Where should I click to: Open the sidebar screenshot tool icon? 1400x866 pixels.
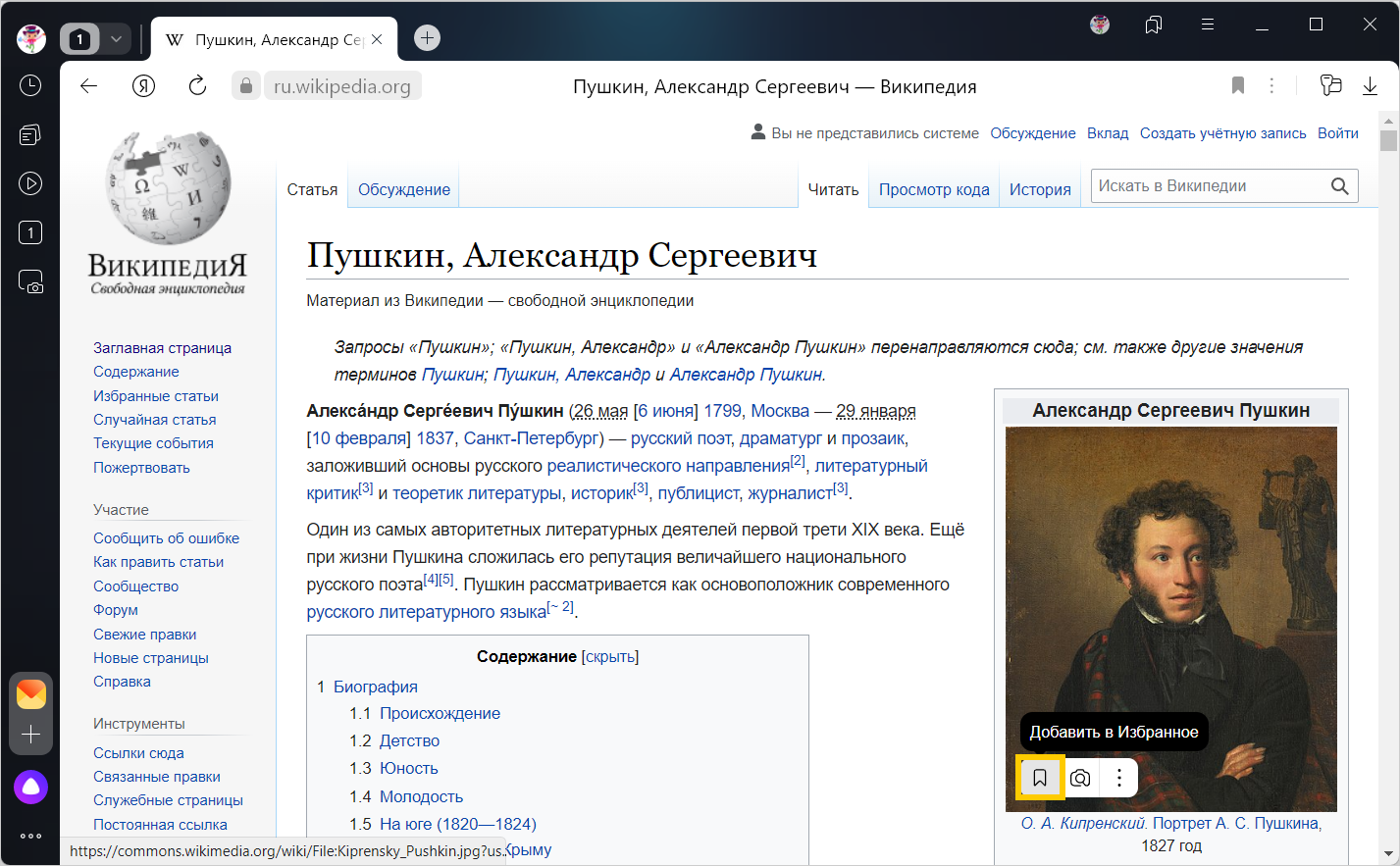point(30,282)
